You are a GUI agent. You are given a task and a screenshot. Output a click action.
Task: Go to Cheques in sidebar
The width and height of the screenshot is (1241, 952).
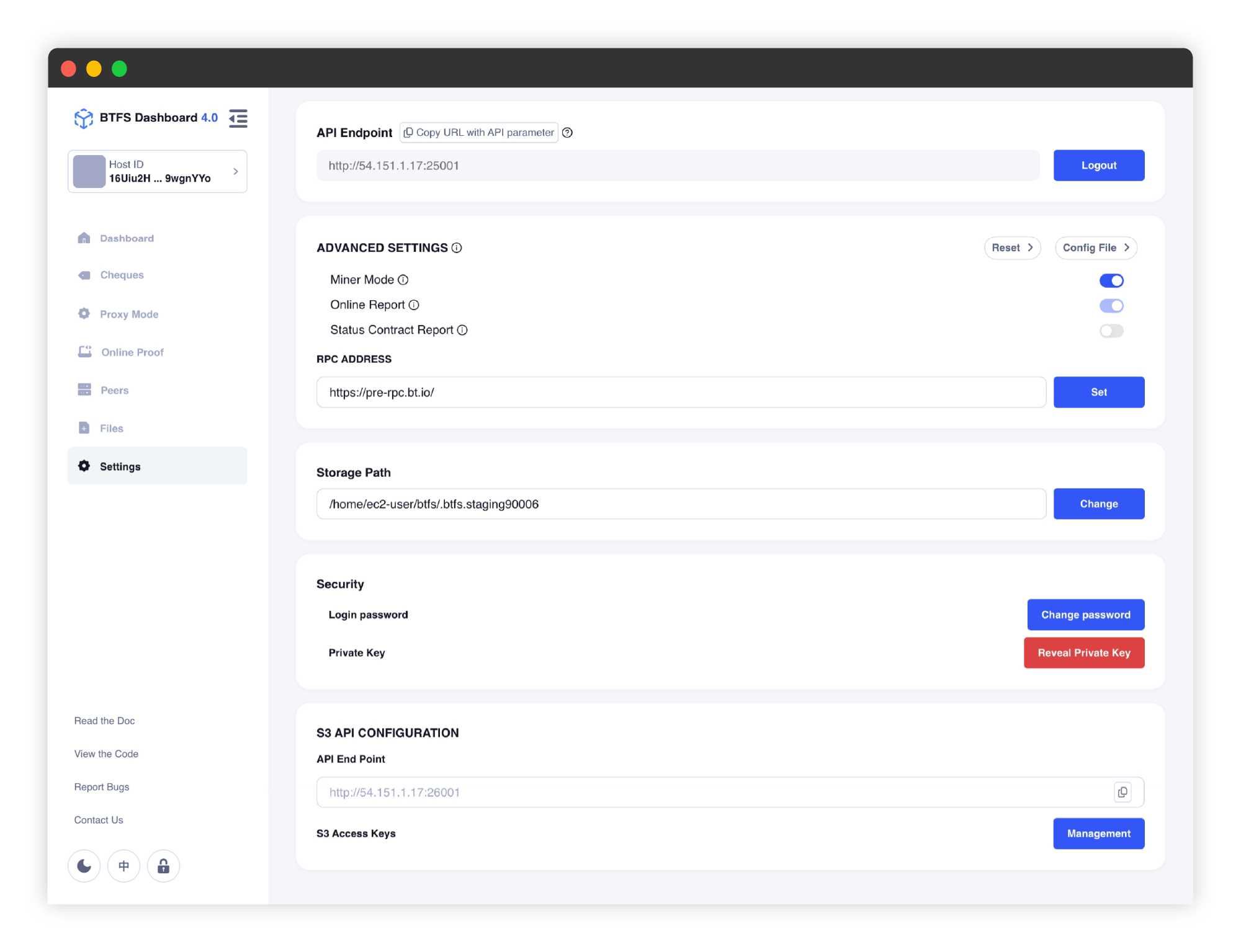(122, 275)
